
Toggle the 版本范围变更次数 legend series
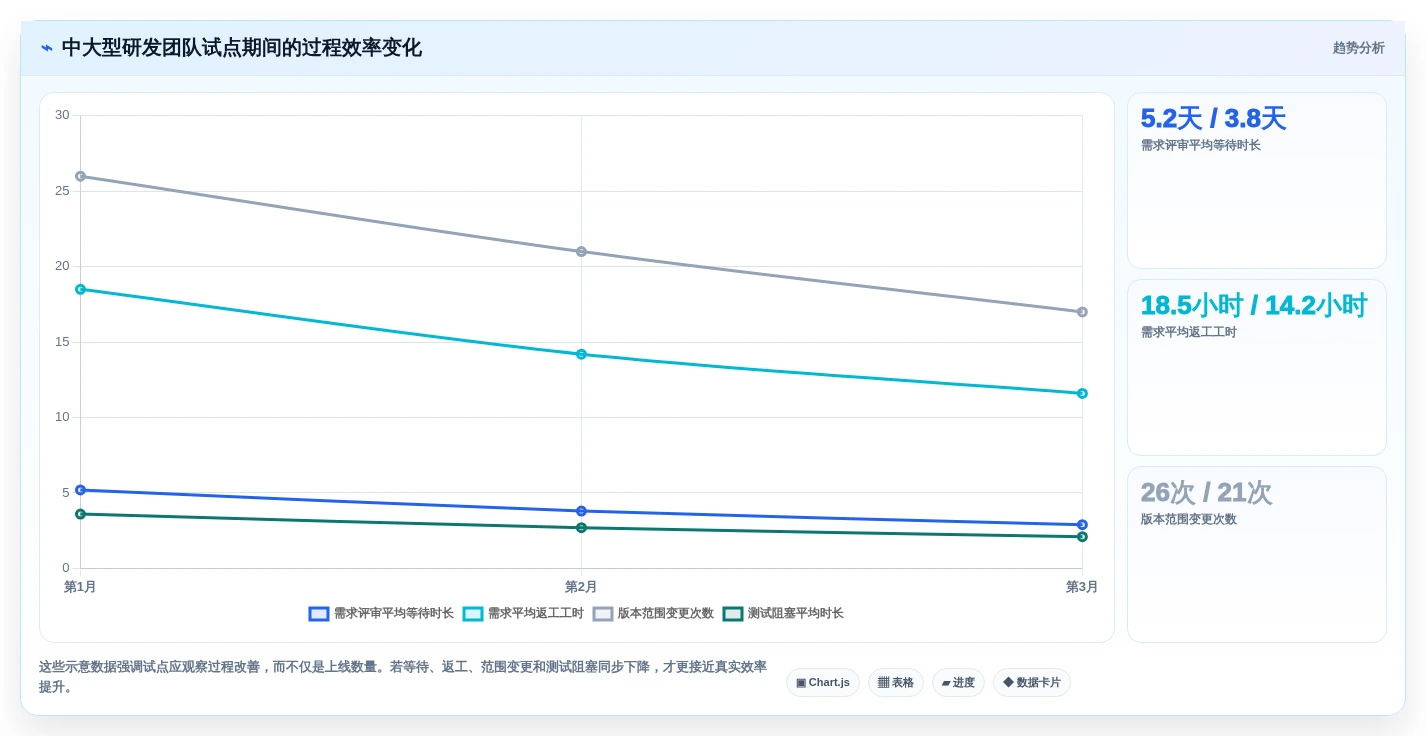click(x=653, y=614)
